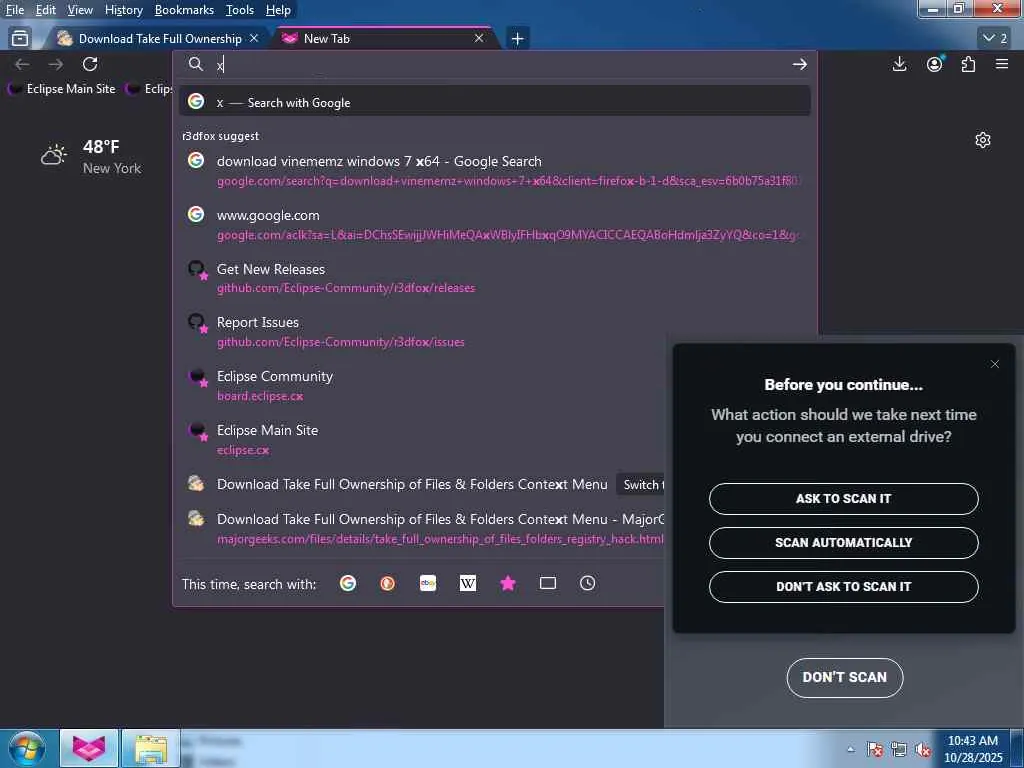Click the Go arrow in address bar
1024x768 pixels.
pyautogui.click(x=799, y=64)
